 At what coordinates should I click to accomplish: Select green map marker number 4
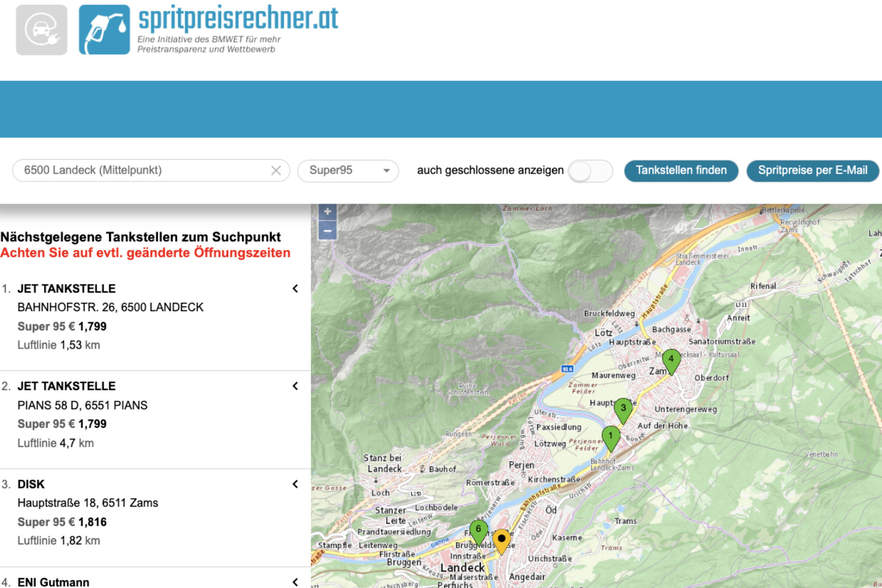671,362
